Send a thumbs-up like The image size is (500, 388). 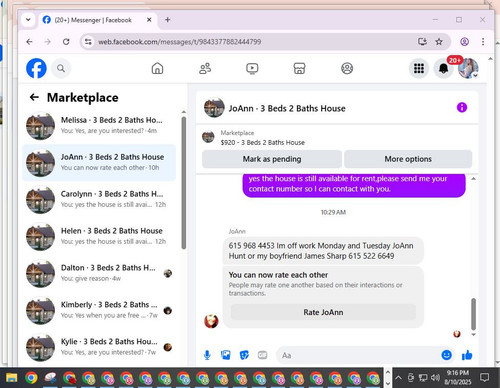click(x=467, y=355)
